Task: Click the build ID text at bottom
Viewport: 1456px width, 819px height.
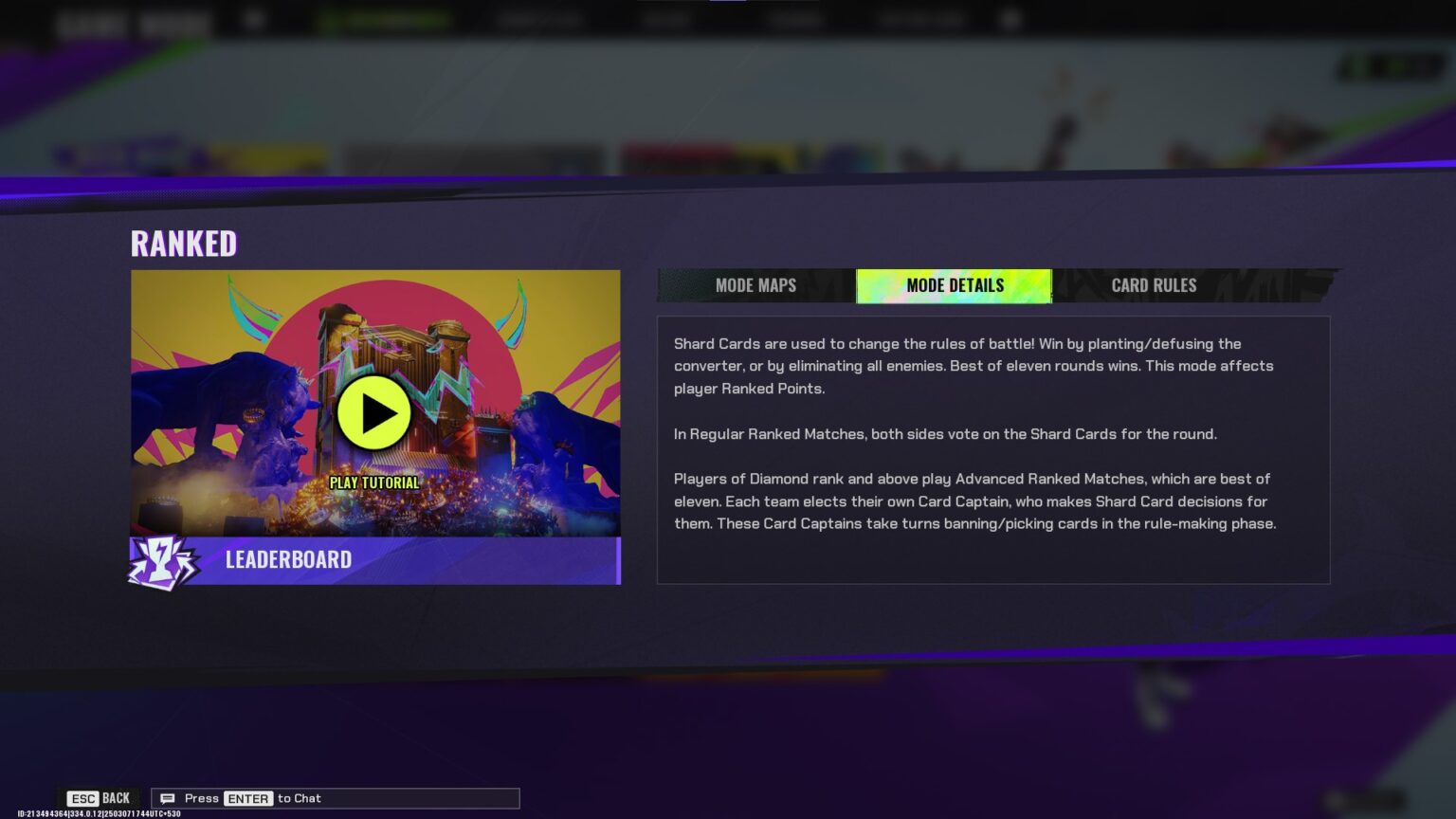Action: [99, 813]
